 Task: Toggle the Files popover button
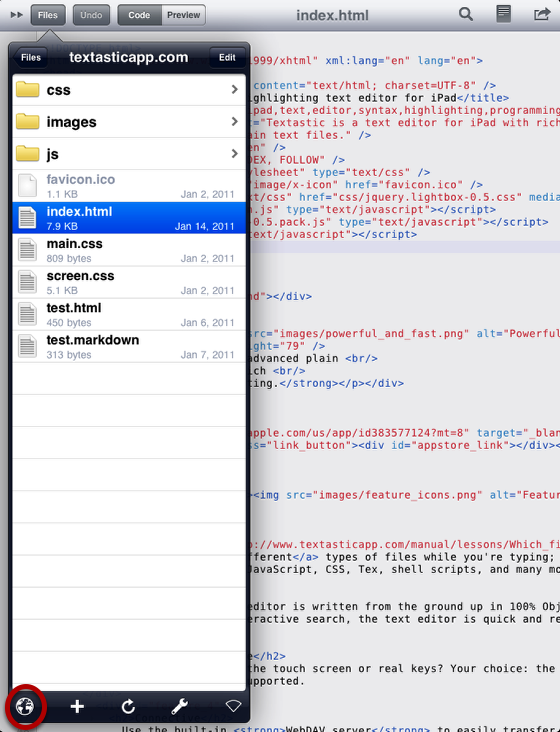click(48, 15)
